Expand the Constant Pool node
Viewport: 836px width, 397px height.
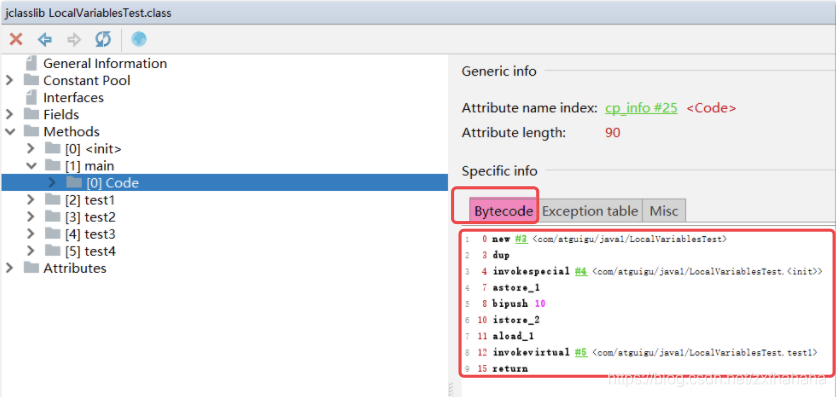[x=9, y=80]
